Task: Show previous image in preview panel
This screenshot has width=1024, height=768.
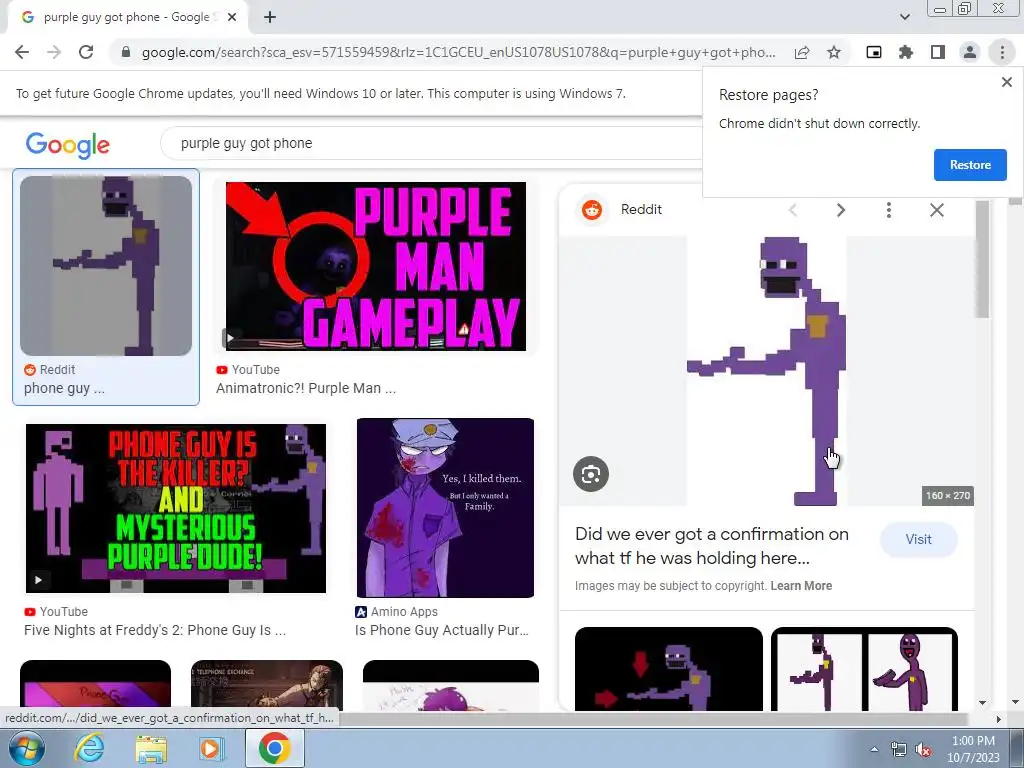Action: click(793, 210)
